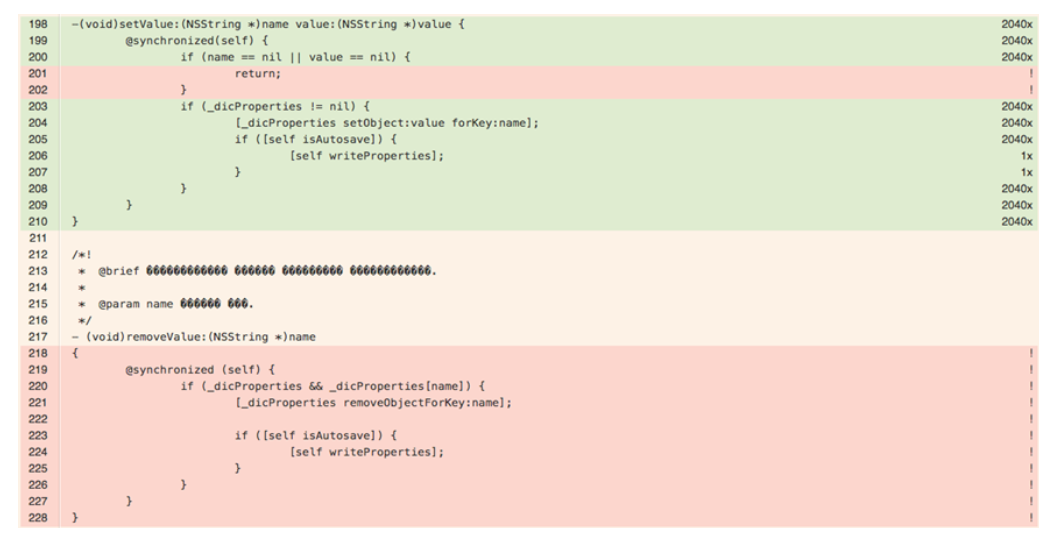Click the uncovered writeProperties call on line 224
The image size is (1061, 548).
[x=366, y=454]
